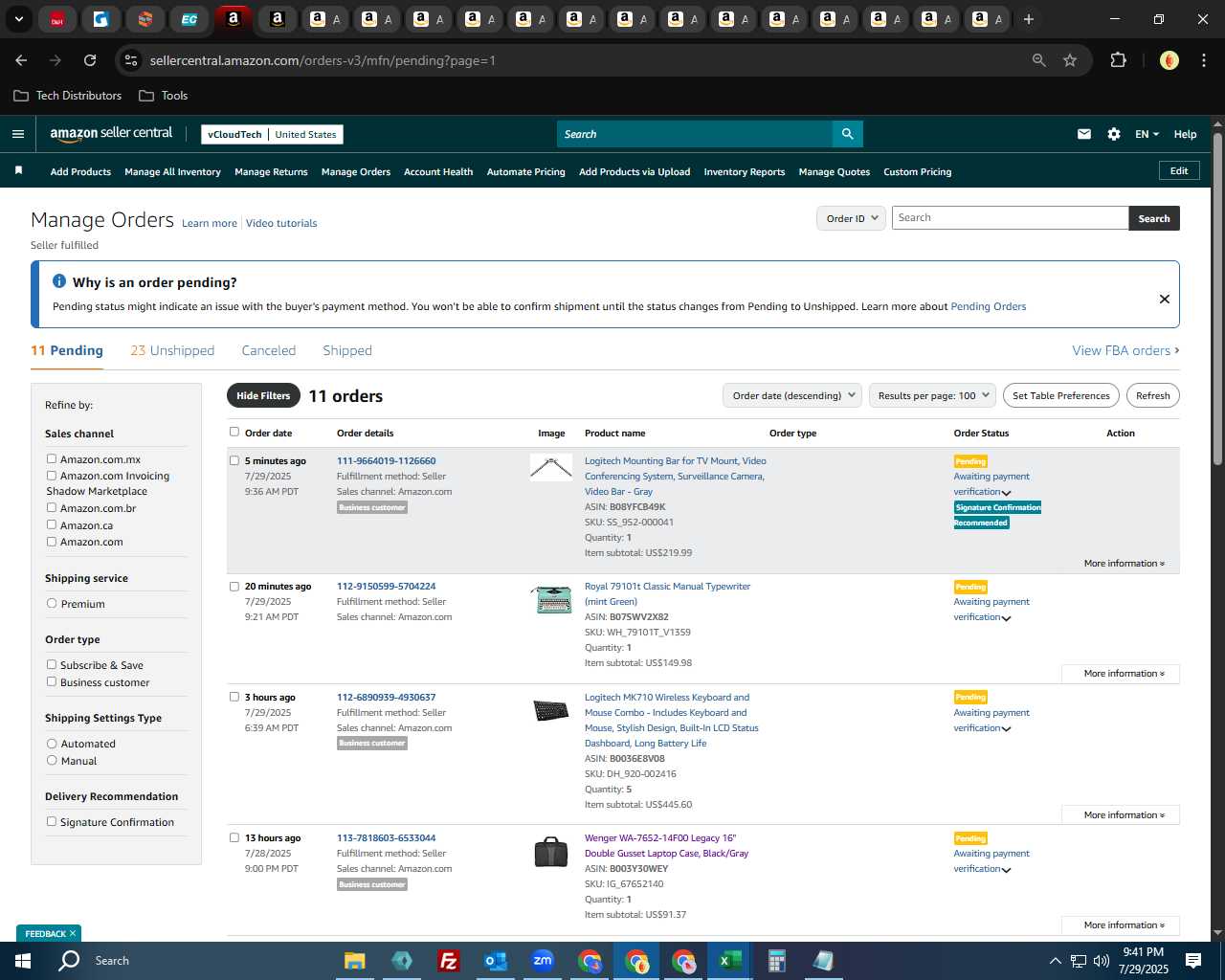
Task: Click the search magnifier button
Action: 847,134
